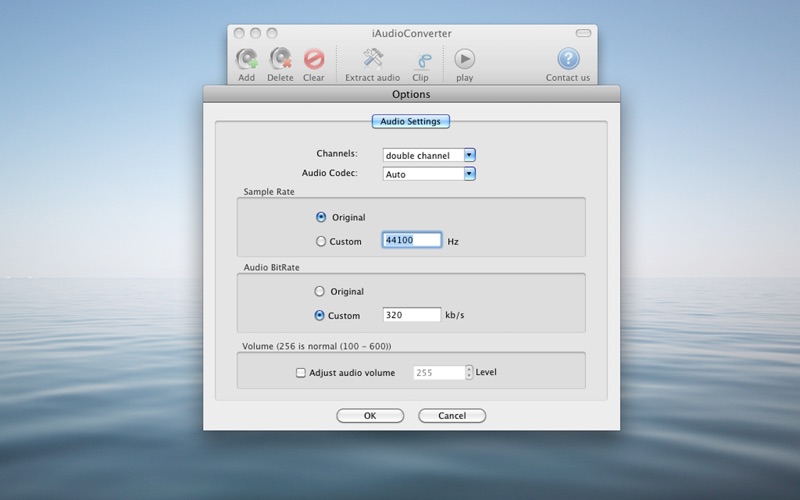Click the volume level stepper arrows

[x=469, y=372]
